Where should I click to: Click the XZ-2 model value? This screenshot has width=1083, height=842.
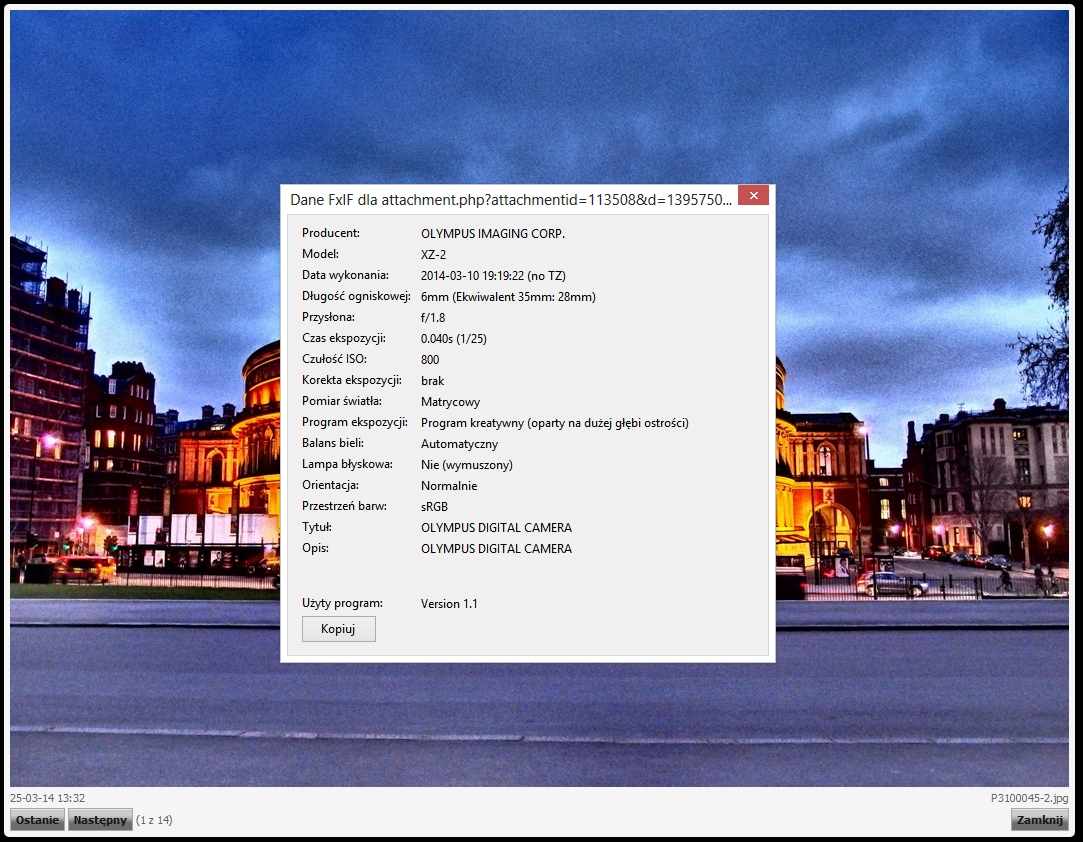tap(433, 255)
